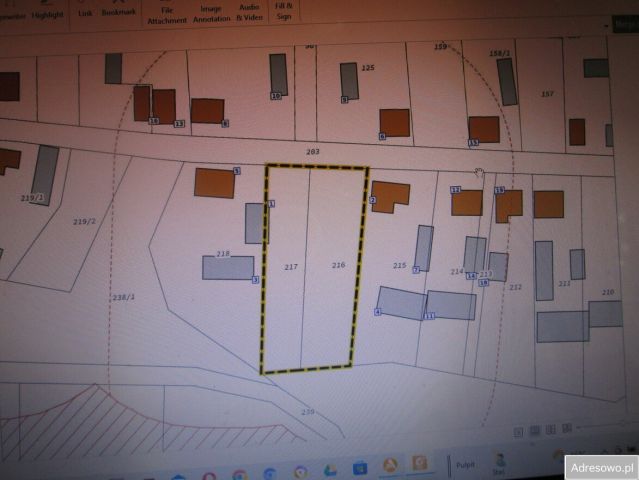The height and width of the screenshot is (480, 639).
Task: Select parcel number 218 on the map
Action: 223,254
